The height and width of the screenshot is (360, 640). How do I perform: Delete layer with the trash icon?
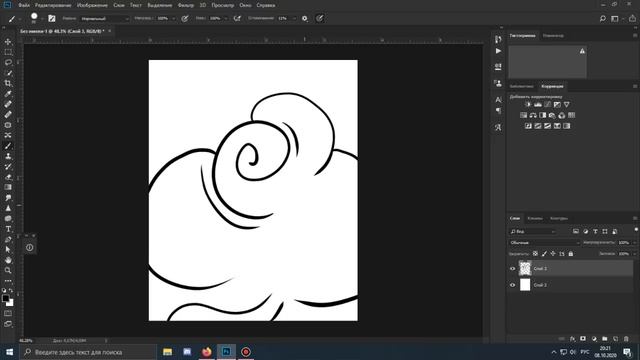tap(626, 339)
